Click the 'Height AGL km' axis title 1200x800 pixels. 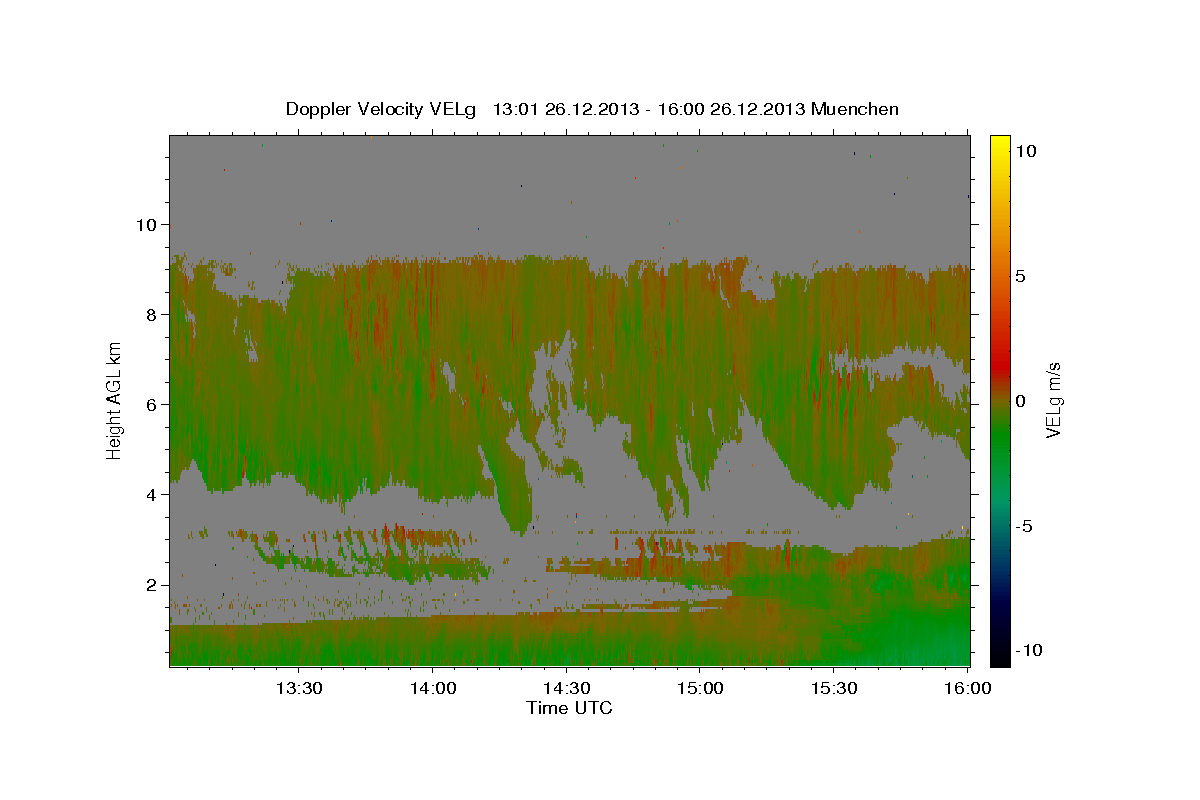[115, 400]
